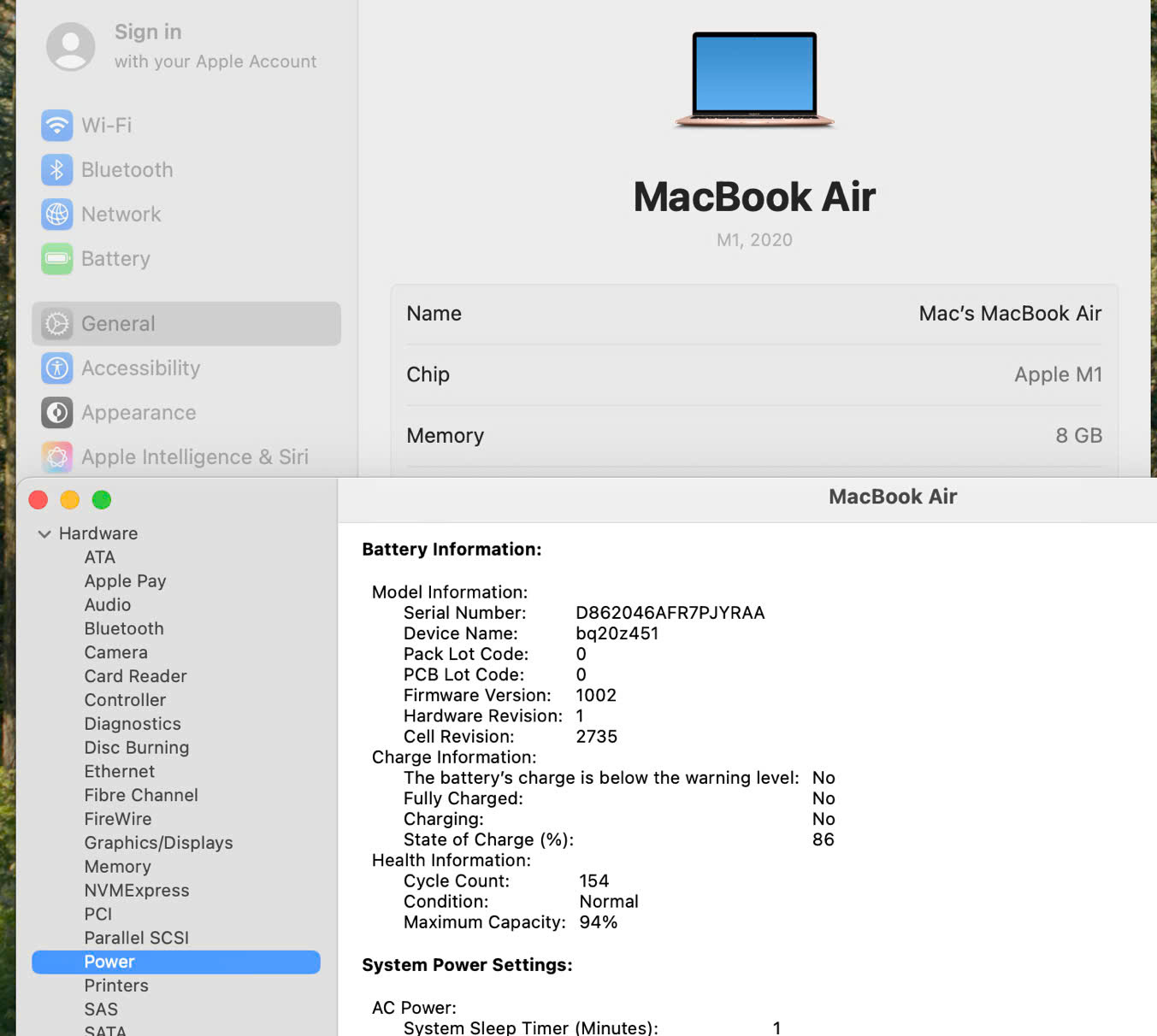Click the Apple Account avatar icon
Screen dimensions: 1157x1036
pos(70,46)
